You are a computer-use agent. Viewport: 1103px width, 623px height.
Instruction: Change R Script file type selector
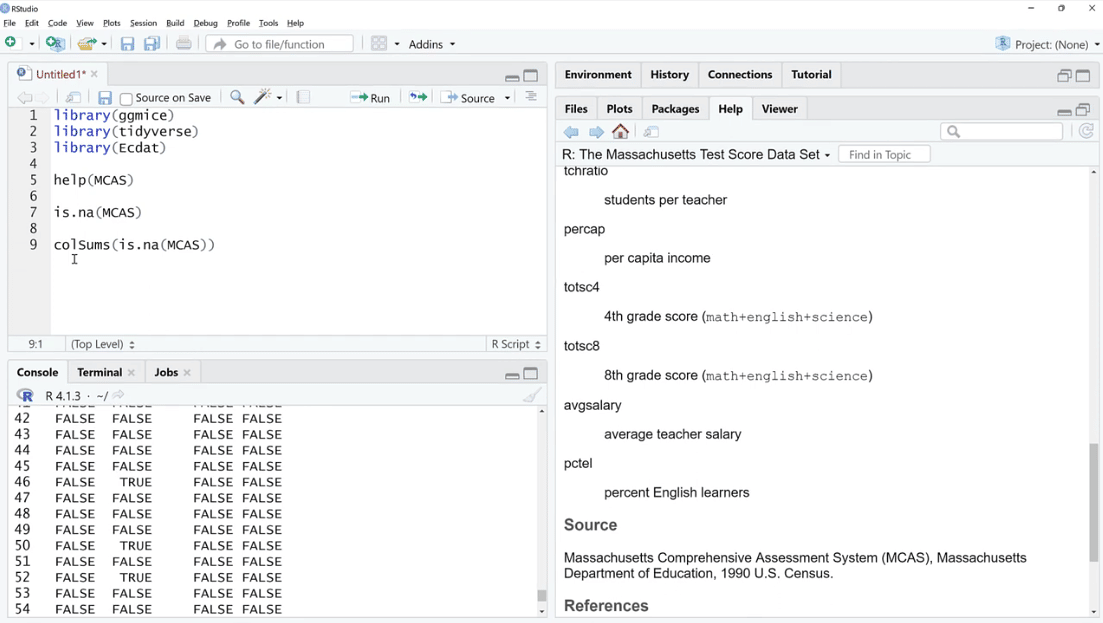(x=516, y=344)
